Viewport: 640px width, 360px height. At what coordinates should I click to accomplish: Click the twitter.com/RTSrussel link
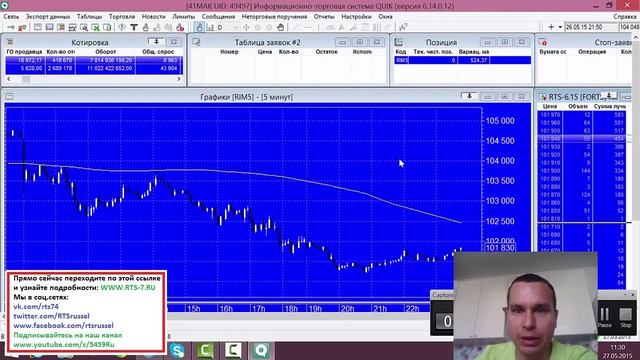point(51,316)
